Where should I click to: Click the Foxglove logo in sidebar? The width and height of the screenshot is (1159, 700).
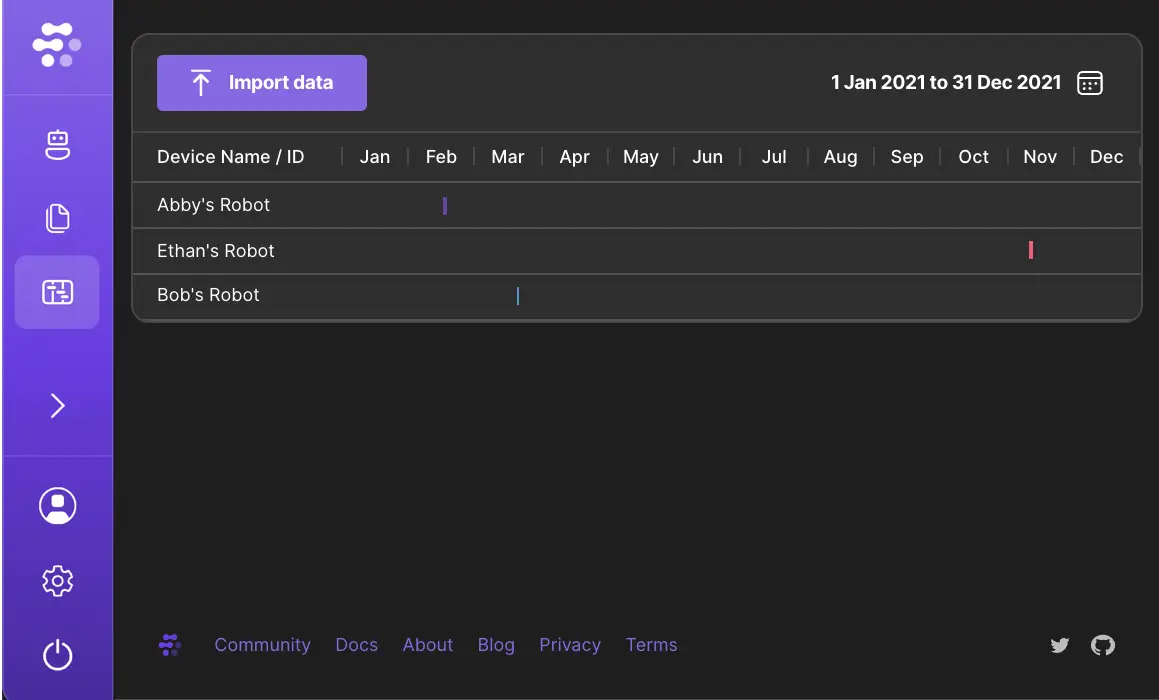pos(56,45)
